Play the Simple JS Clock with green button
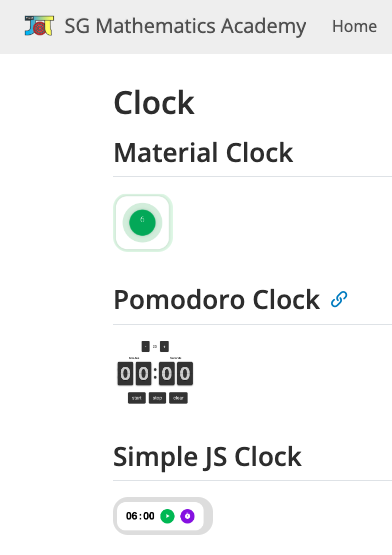This screenshot has height=555, width=392. (167, 516)
